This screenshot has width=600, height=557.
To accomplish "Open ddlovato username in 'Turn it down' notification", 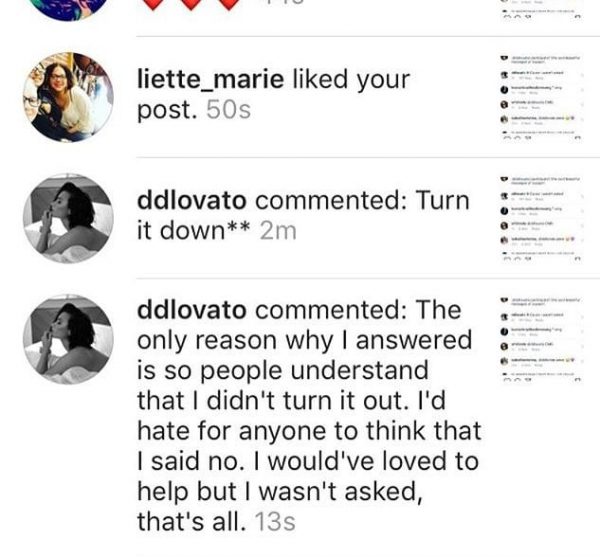I will [x=191, y=200].
